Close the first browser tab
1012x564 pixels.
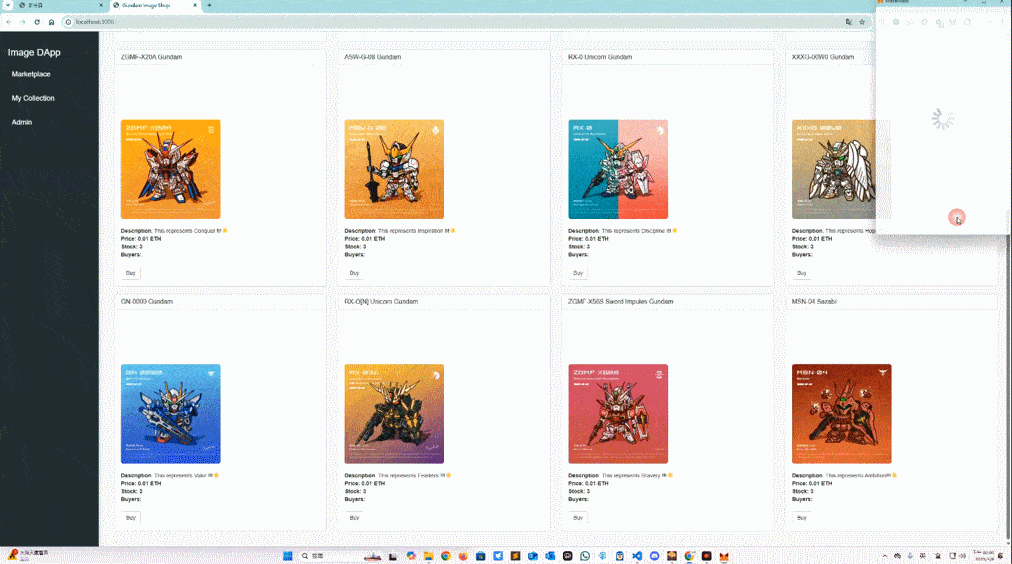[101, 5]
